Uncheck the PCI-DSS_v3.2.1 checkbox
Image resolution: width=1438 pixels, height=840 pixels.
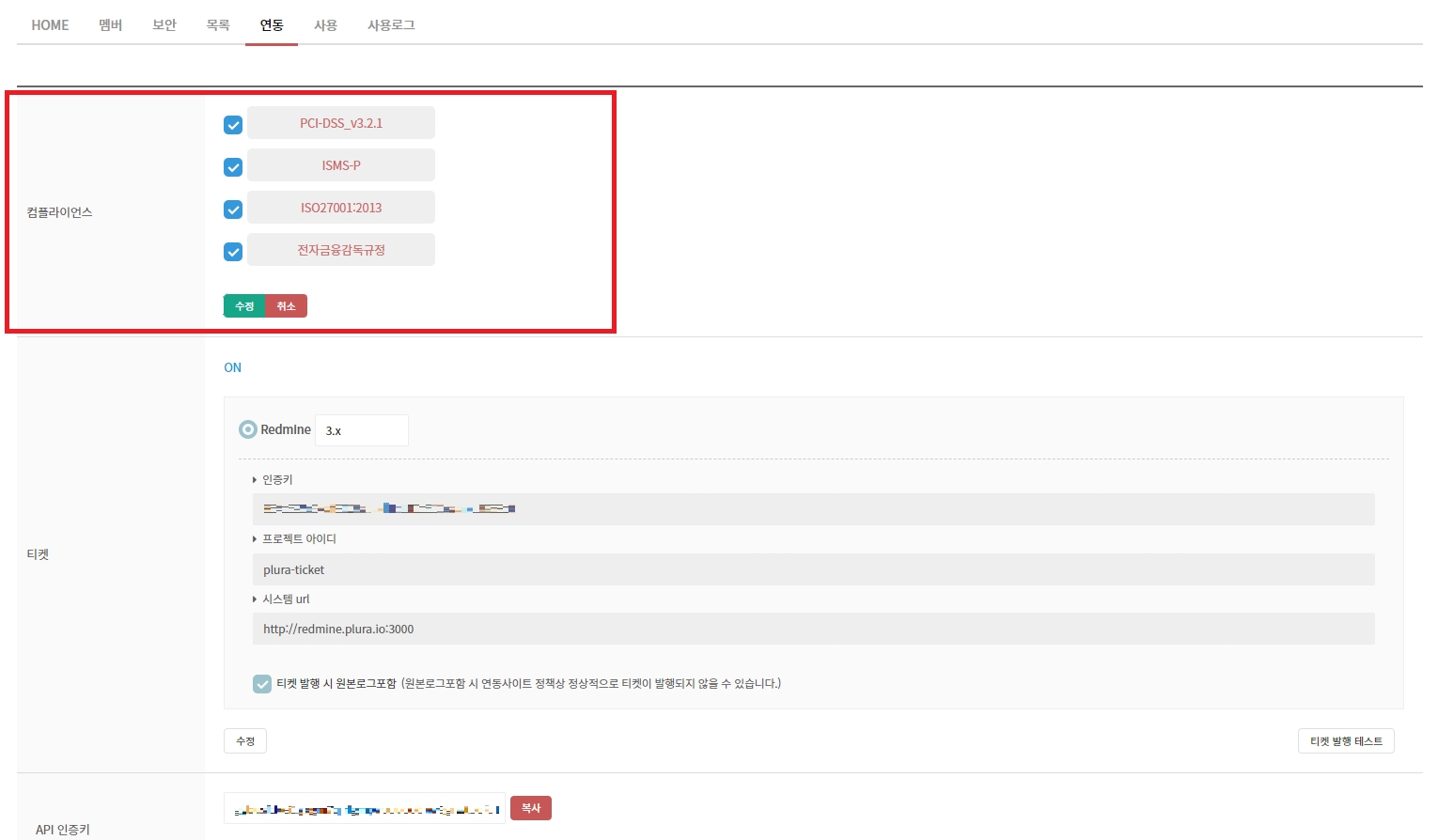[x=233, y=125]
